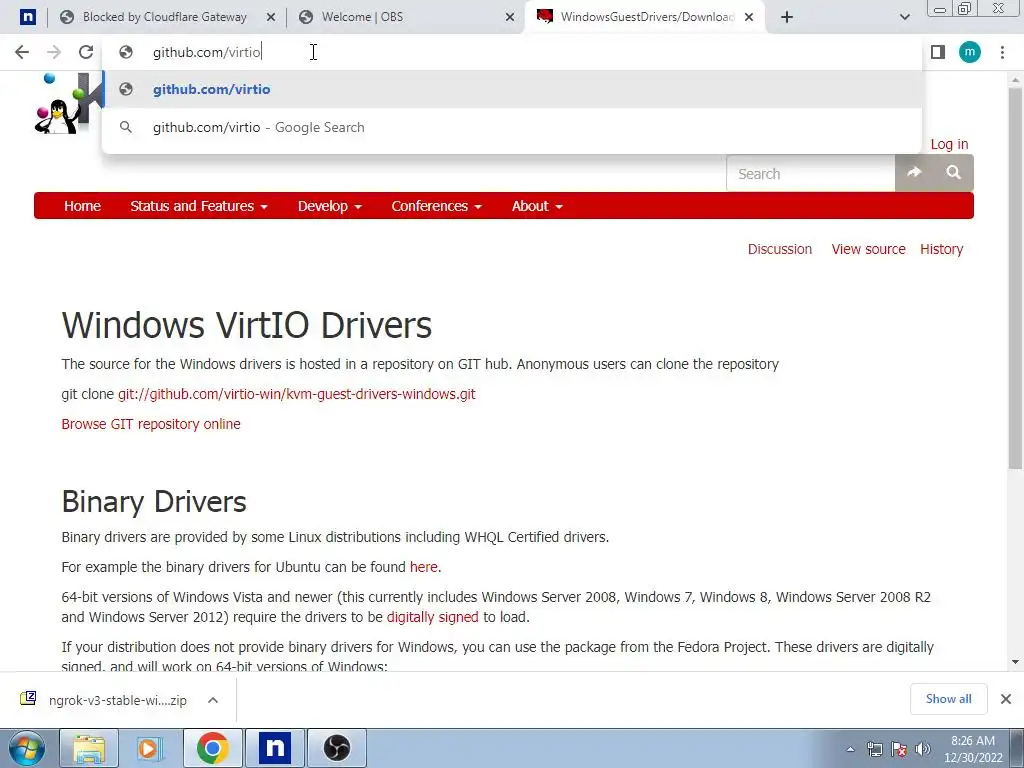Switch to the 'Blocked by Cloudflare Gateway' tab
The height and width of the screenshot is (768, 1024).
(x=165, y=17)
